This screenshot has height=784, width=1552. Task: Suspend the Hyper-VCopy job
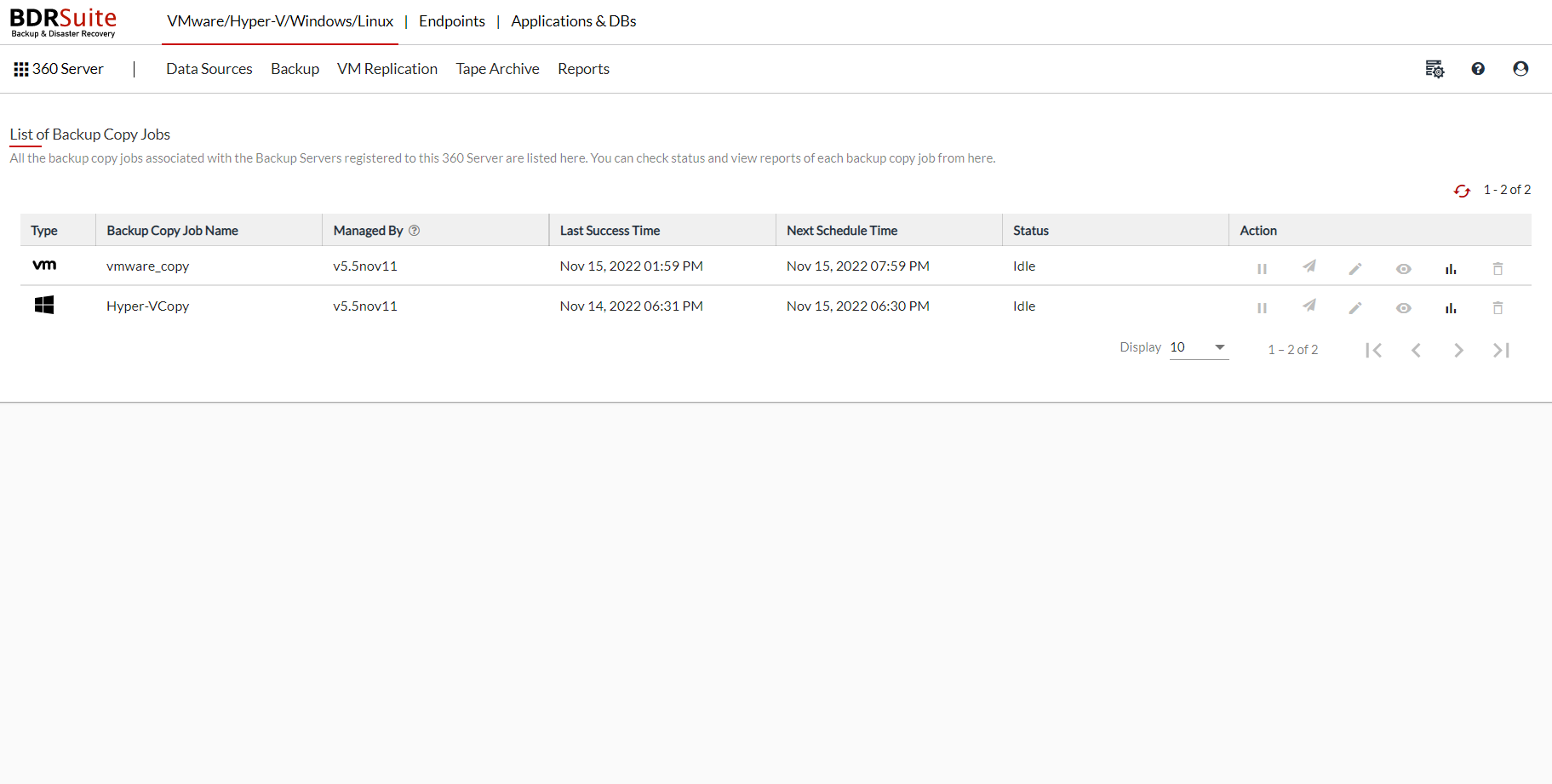1262,308
